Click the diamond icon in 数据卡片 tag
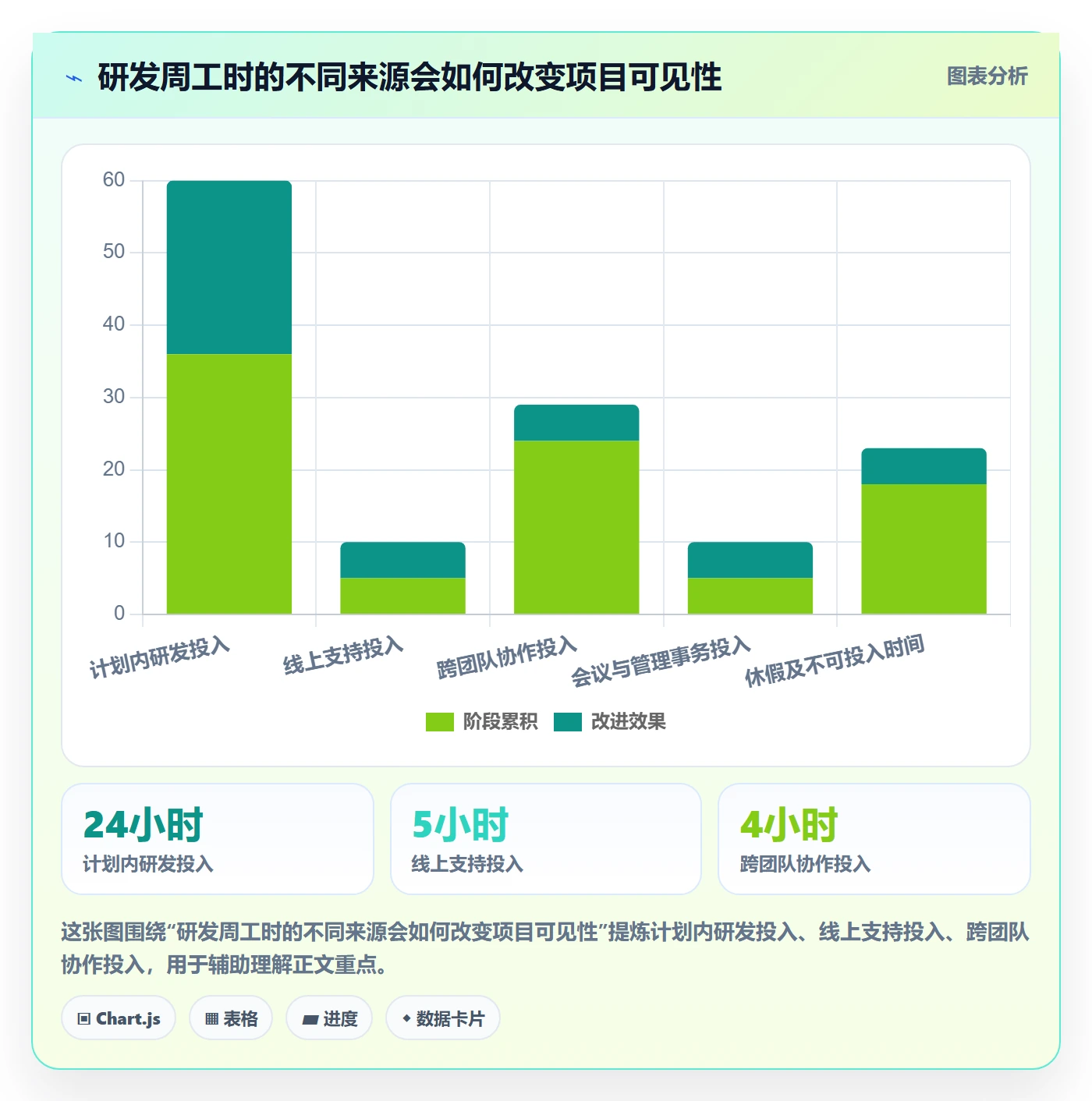 click(406, 1018)
